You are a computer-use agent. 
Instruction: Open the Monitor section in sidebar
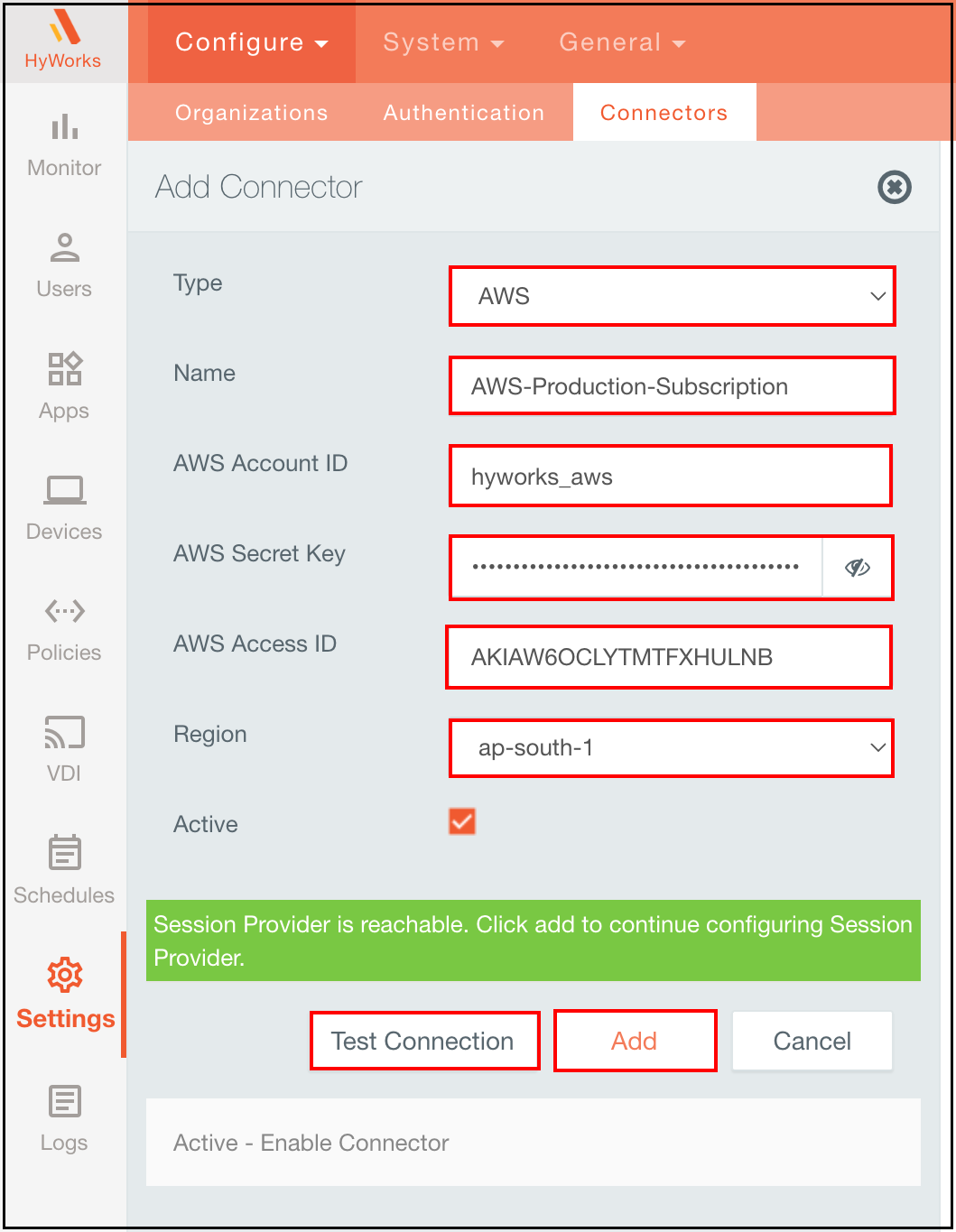pos(64,146)
